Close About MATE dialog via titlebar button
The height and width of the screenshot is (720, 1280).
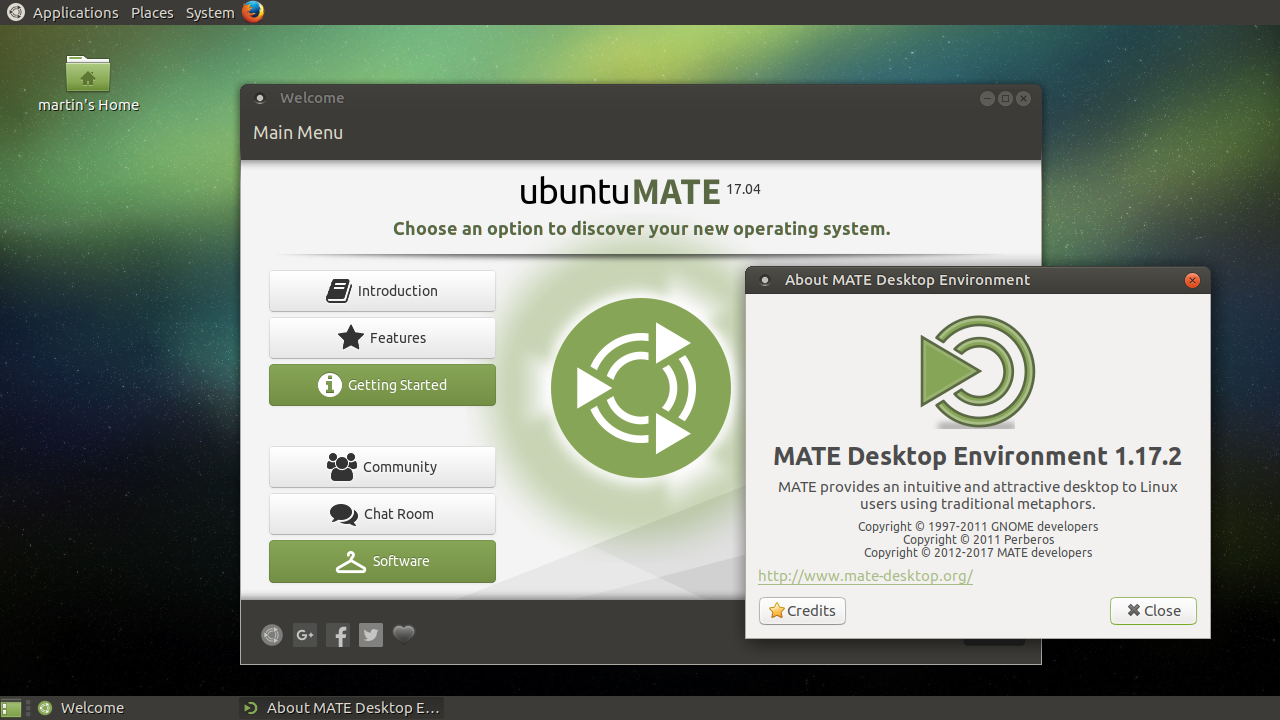point(1192,280)
